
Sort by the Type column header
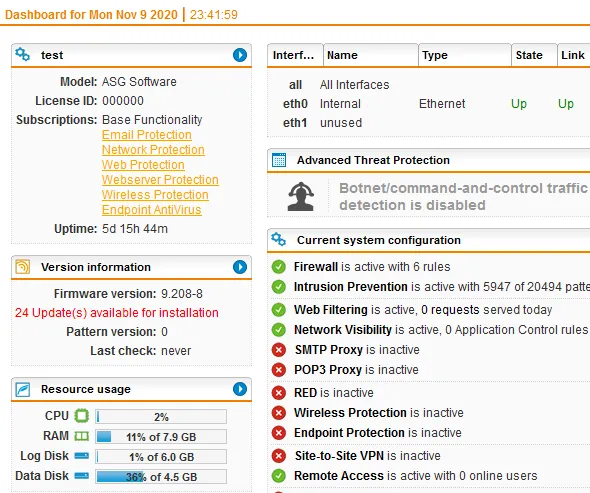click(465, 55)
